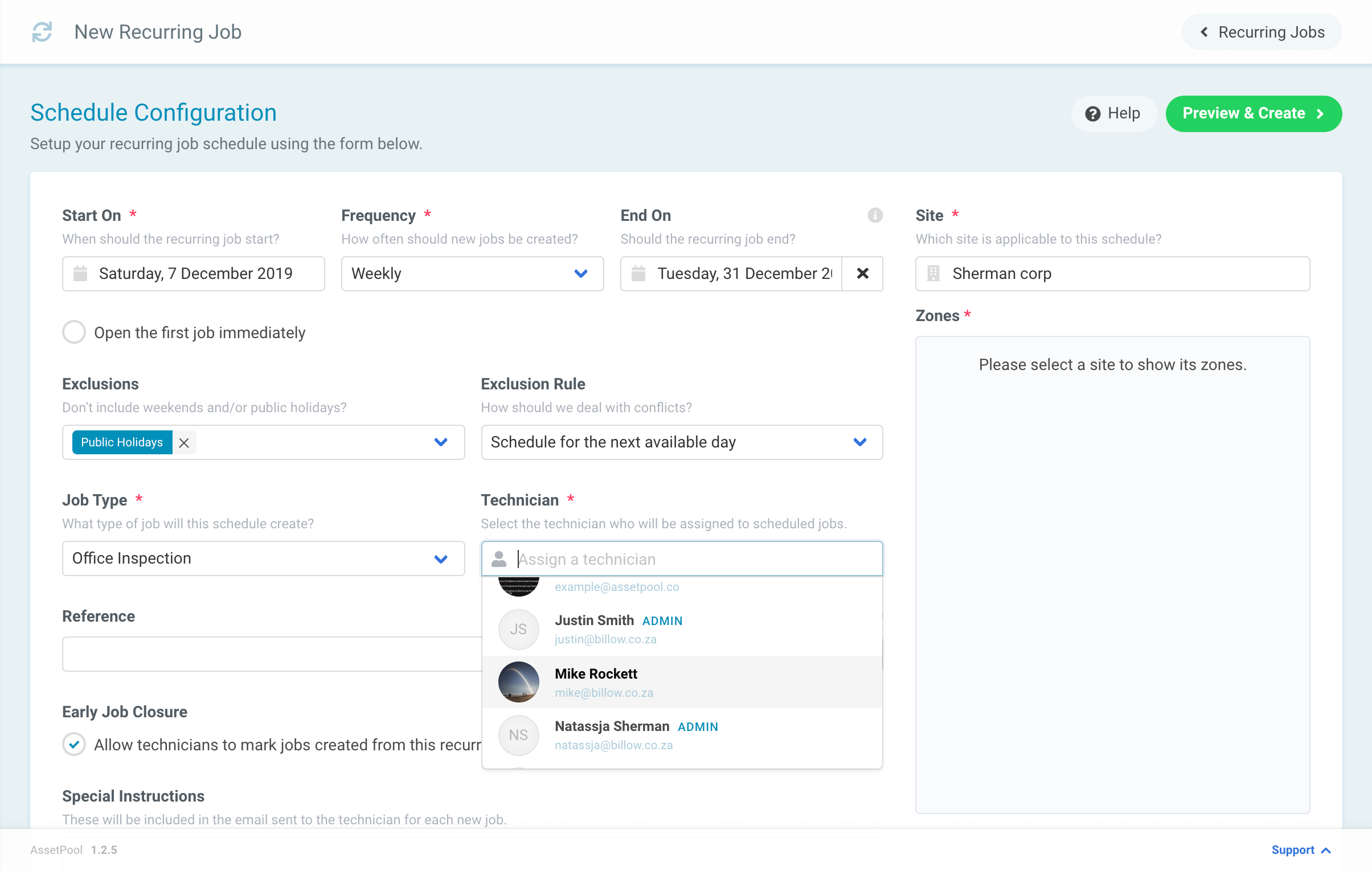Viewport: 1372px width, 871px height.
Task: Click calendar icon in End On field
Action: coord(638,273)
